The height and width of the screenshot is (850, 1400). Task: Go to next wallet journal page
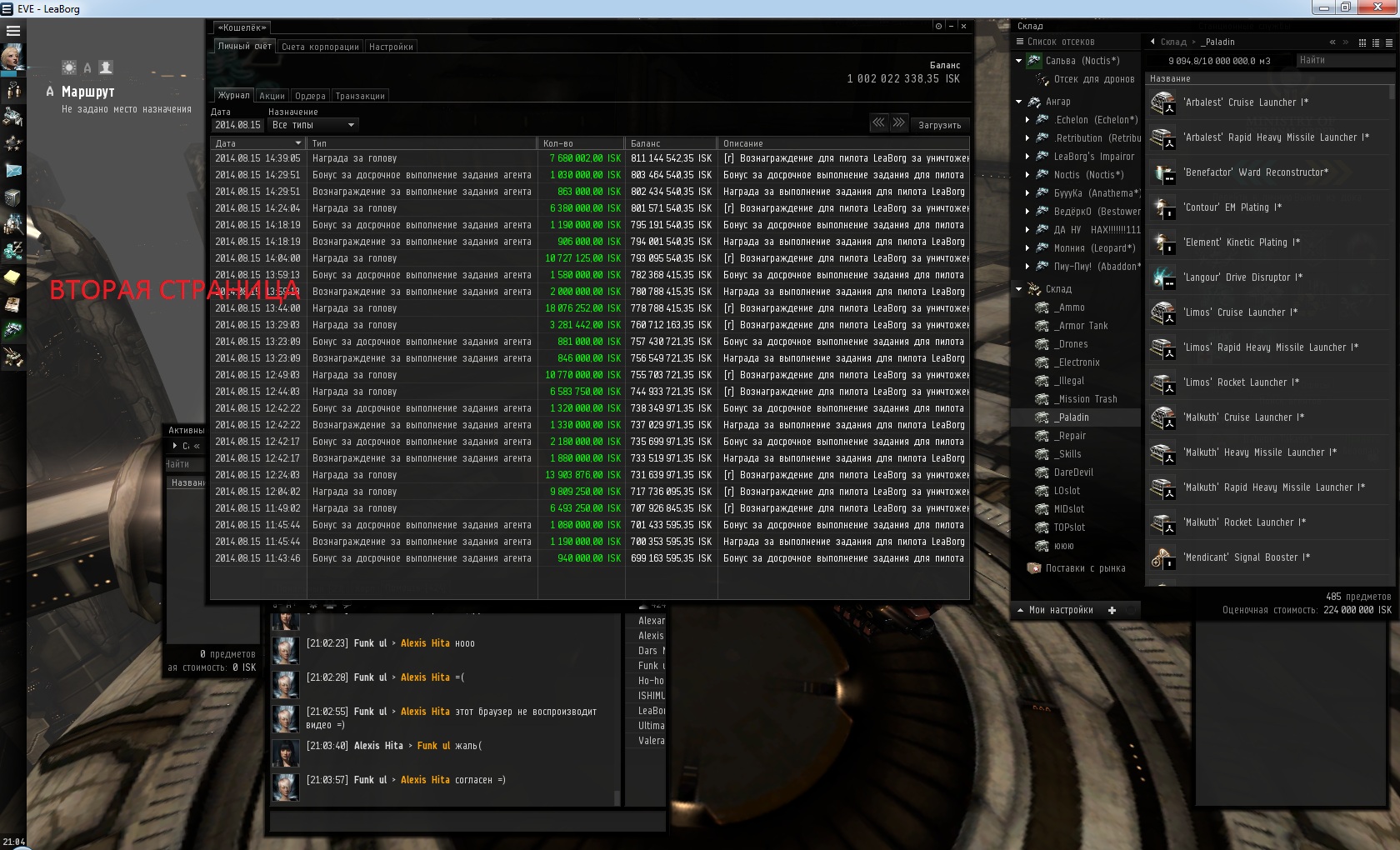(x=899, y=123)
